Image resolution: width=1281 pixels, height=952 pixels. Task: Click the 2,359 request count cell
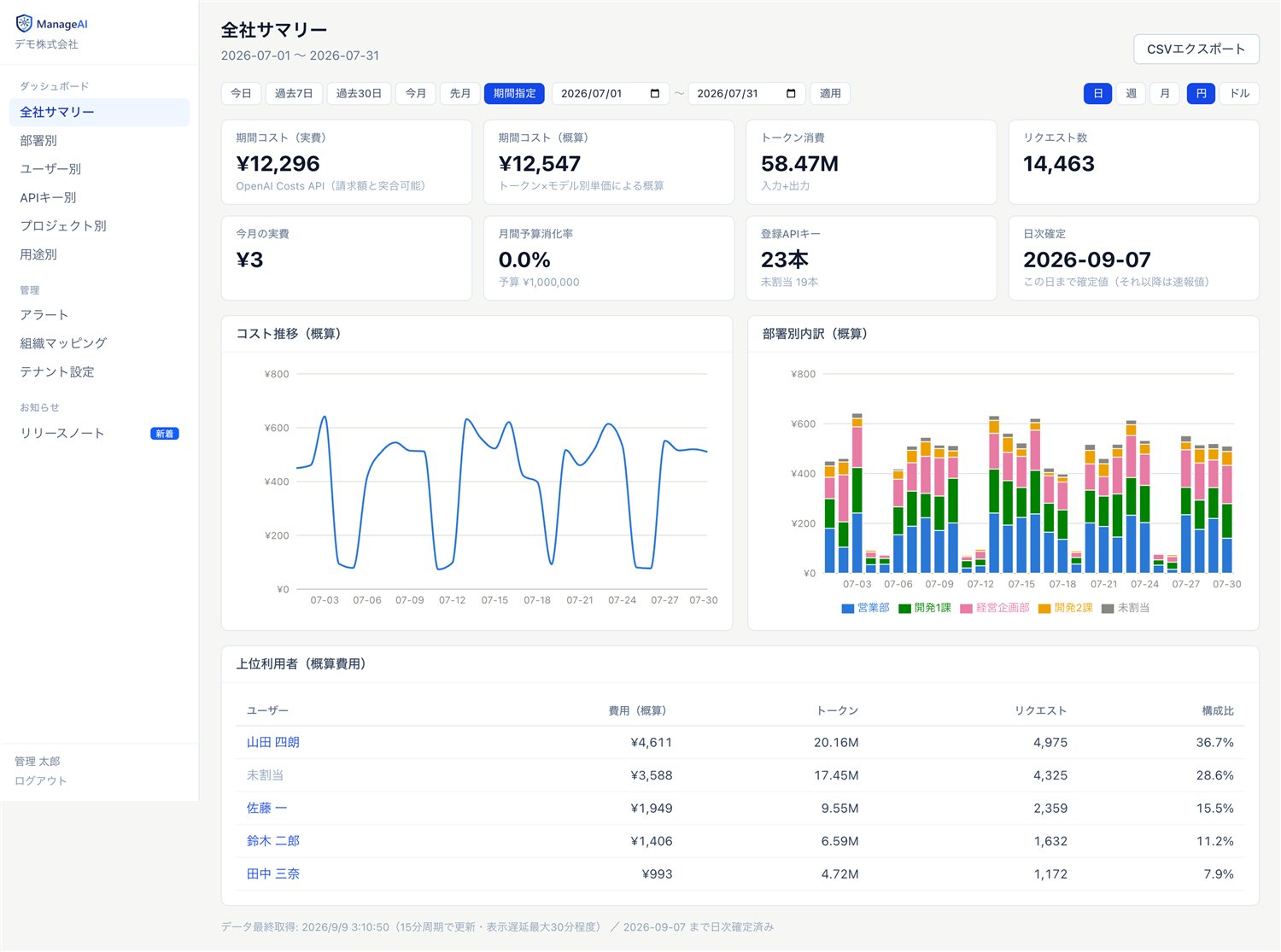coord(1050,809)
